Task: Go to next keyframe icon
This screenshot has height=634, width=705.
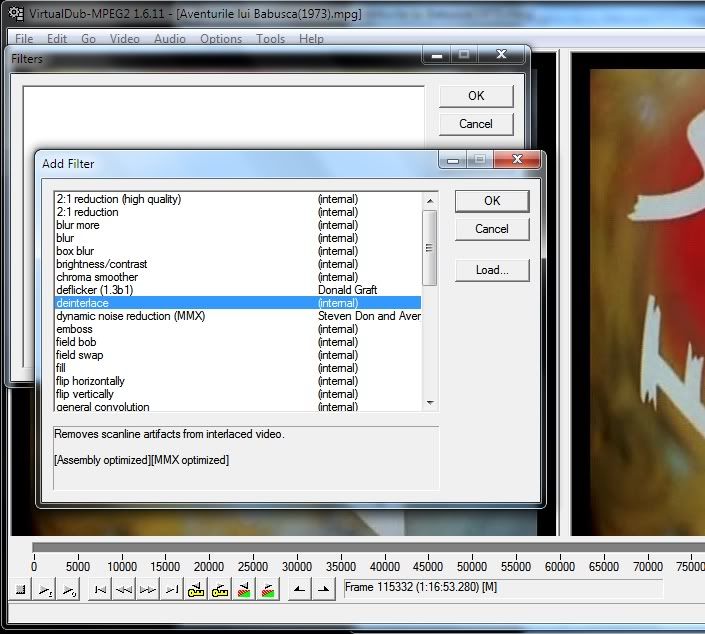Action: tap(220, 591)
